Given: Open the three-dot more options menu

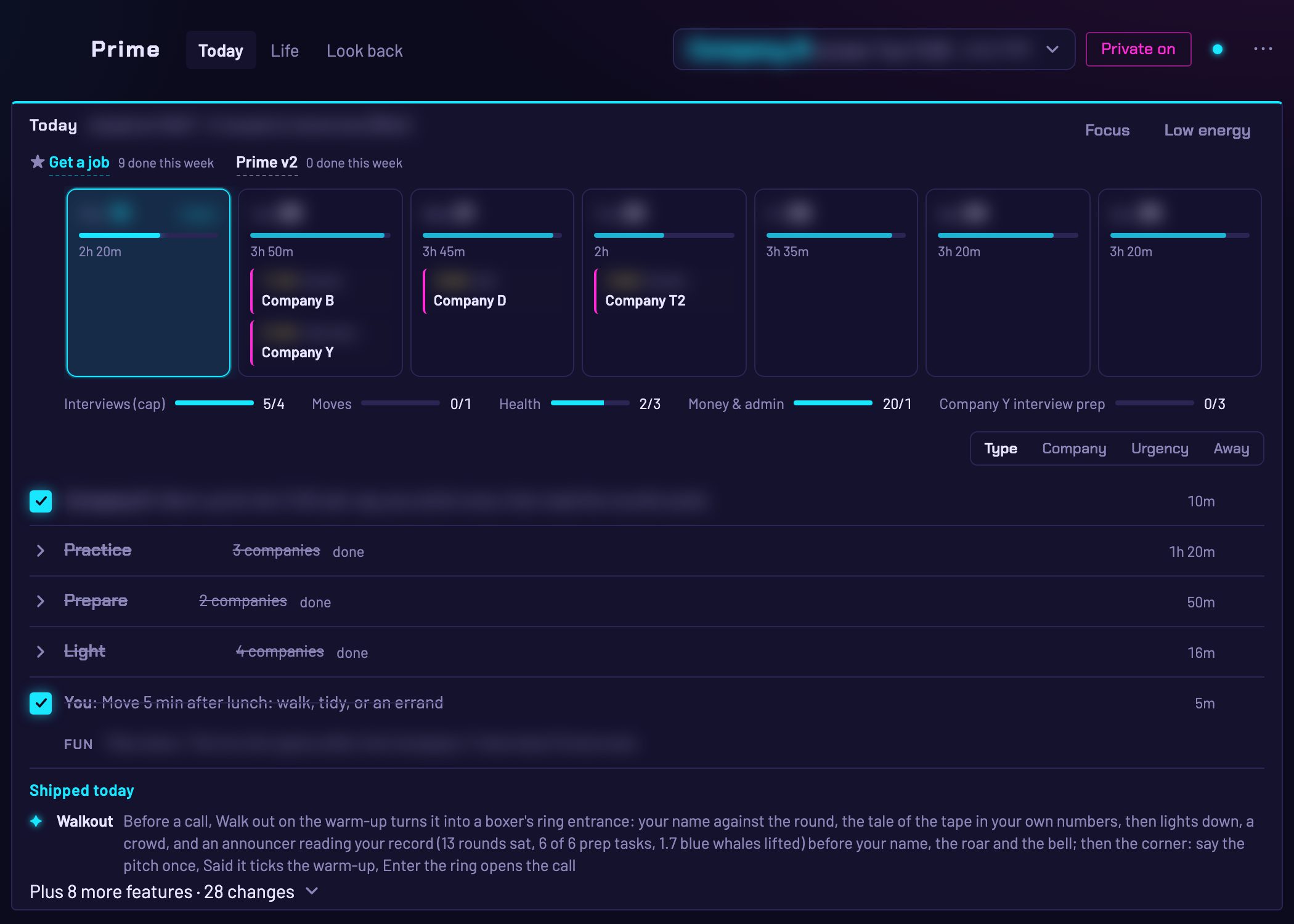Looking at the screenshot, I should tap(1263, 49).
